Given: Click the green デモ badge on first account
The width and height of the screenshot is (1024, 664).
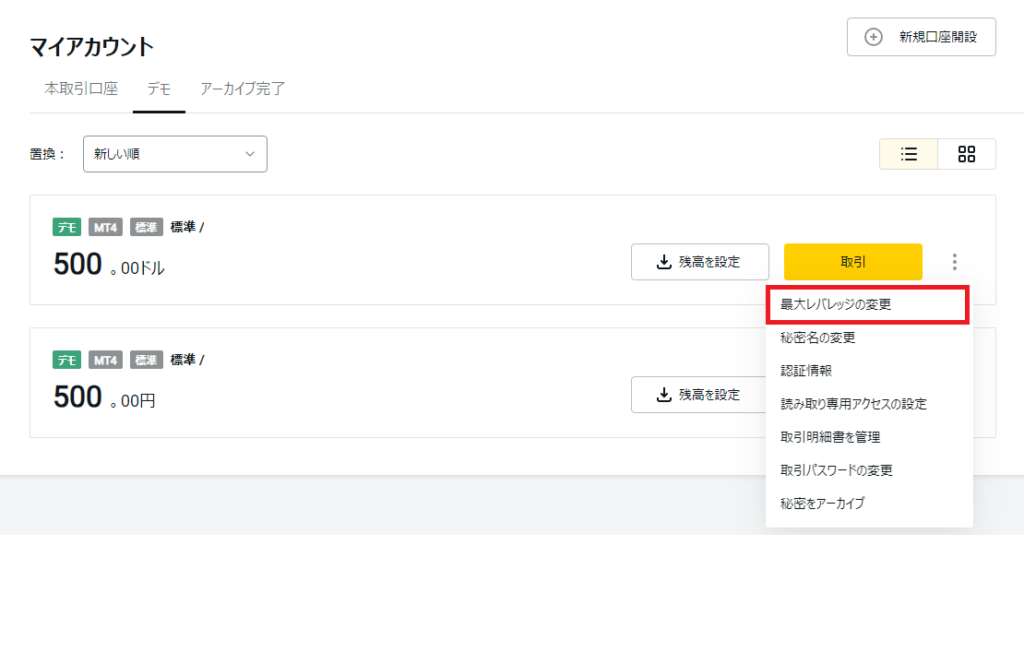Looking at the screenshot, I should pyautogui.click(x=67, y=227).
